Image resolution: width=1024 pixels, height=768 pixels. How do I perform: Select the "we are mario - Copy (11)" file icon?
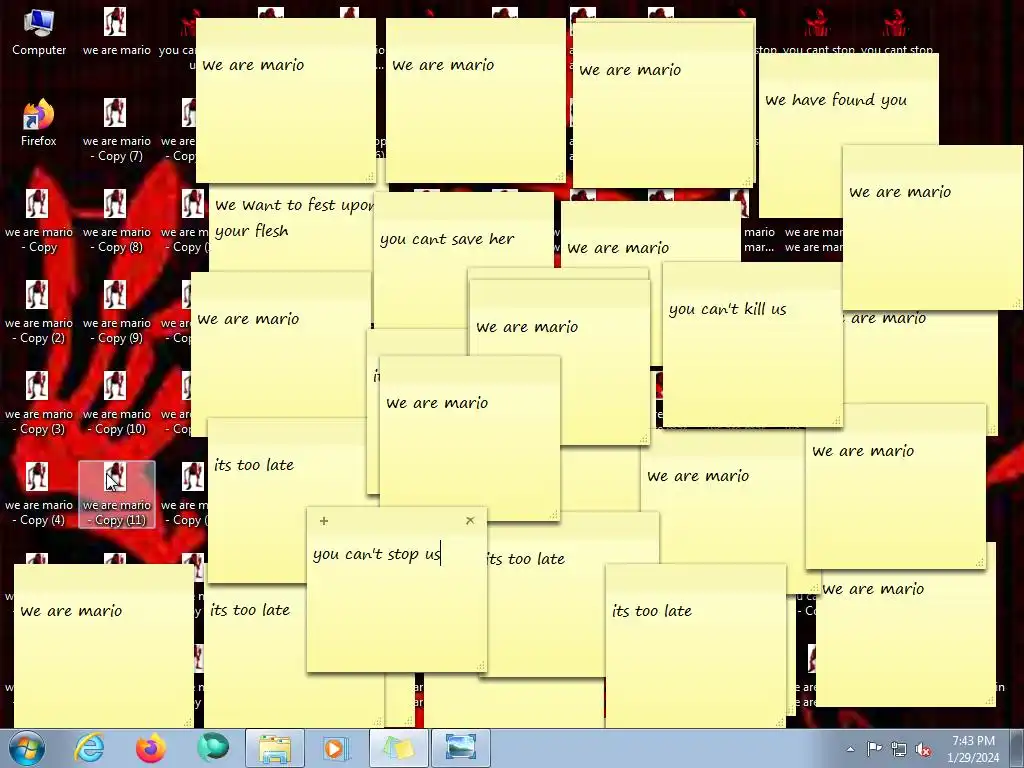click(x=116, y=494)
